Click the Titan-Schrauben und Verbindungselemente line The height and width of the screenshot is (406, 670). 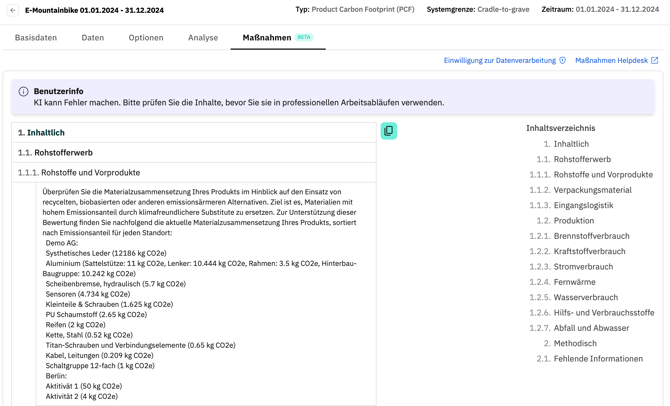click(141, 346)
